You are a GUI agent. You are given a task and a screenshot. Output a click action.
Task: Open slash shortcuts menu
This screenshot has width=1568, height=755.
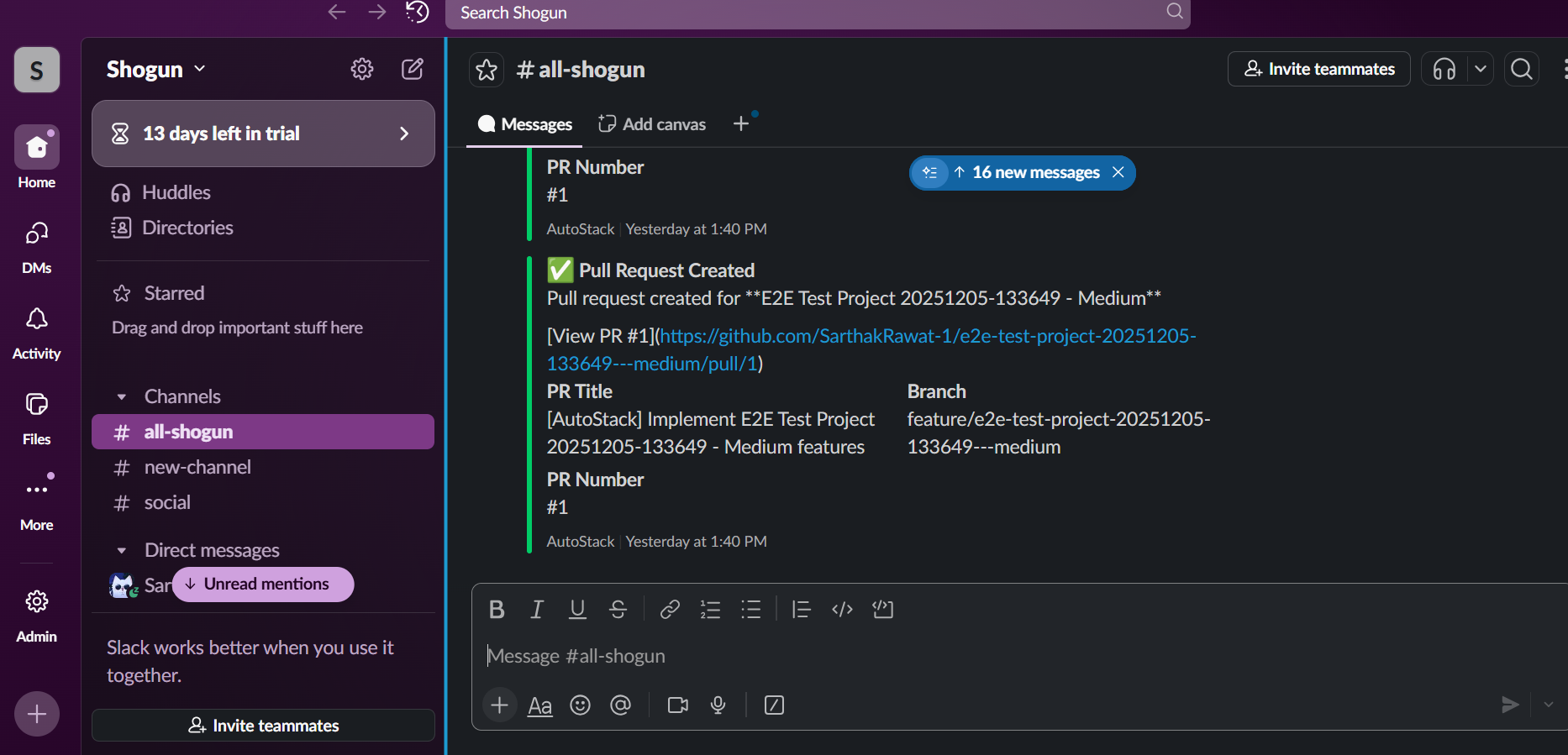point(775,705)
